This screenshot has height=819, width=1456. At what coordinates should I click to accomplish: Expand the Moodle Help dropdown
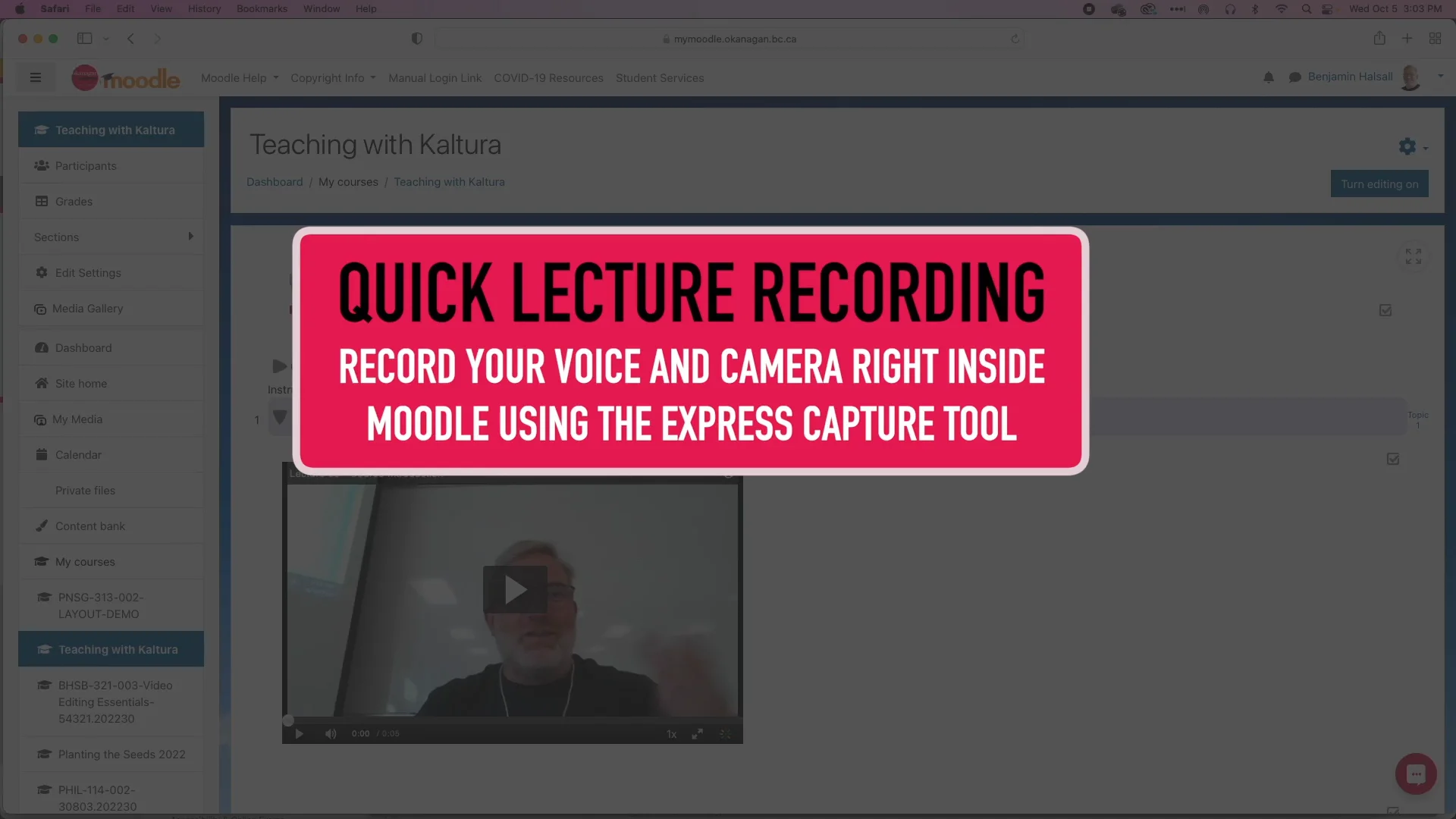(x=239, y=77)
